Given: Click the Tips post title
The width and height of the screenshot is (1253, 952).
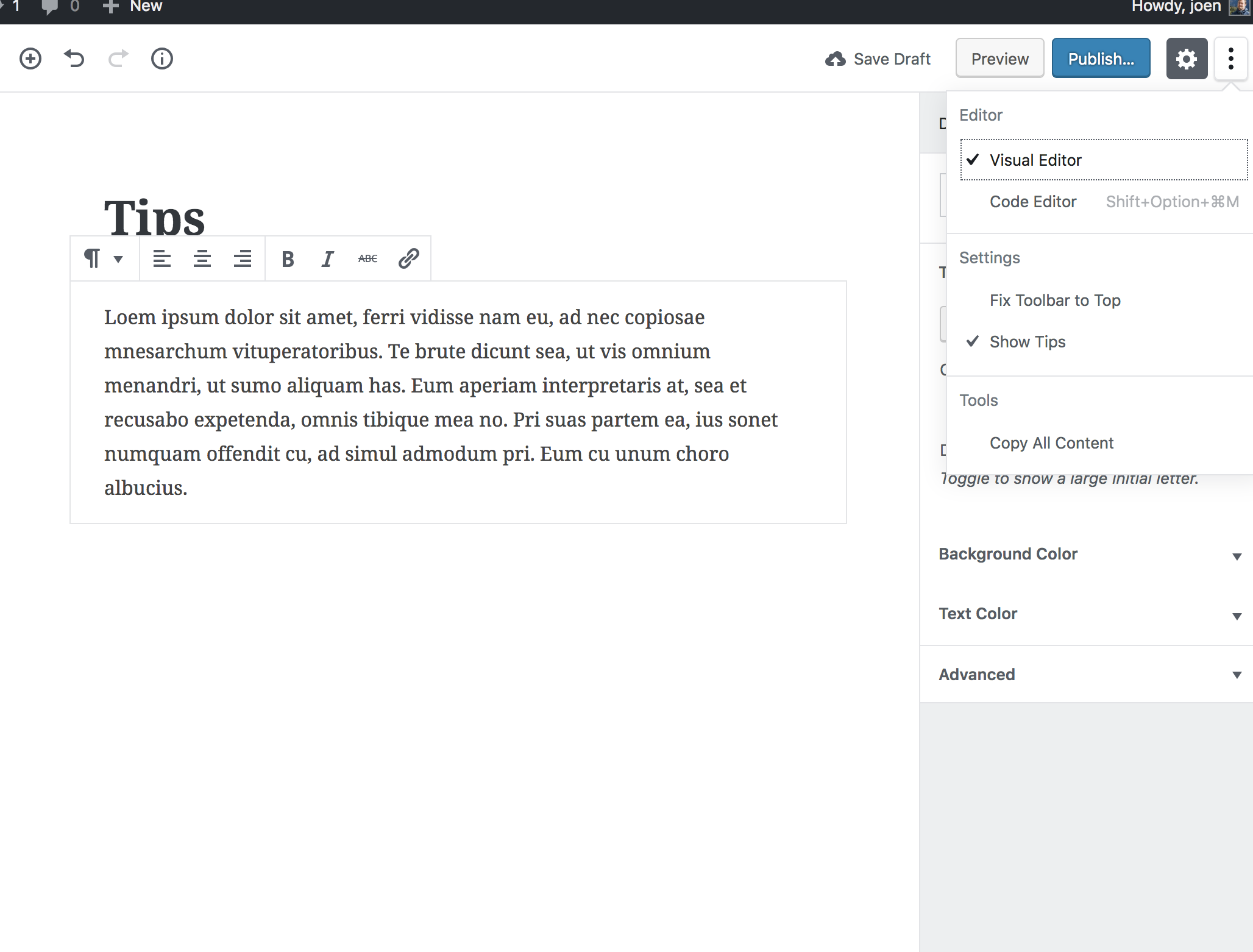Looking at the screenshot, I should coord(155,217).
